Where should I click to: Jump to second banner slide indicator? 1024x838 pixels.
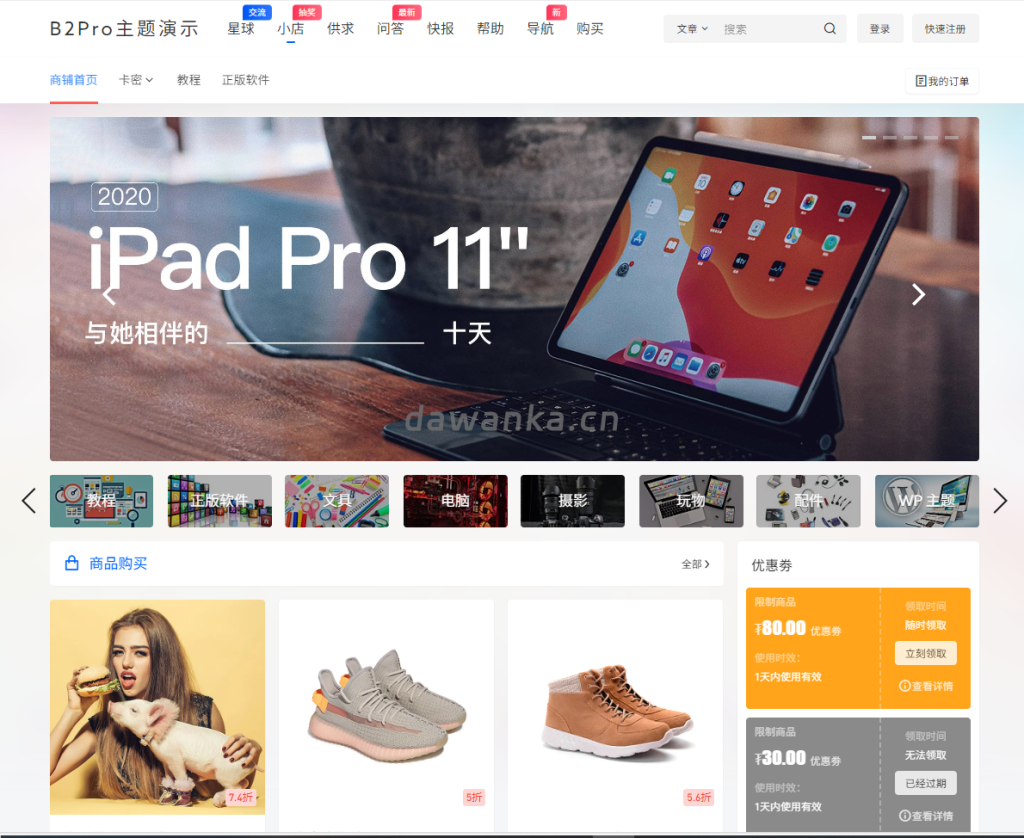[x=889, y=138]
